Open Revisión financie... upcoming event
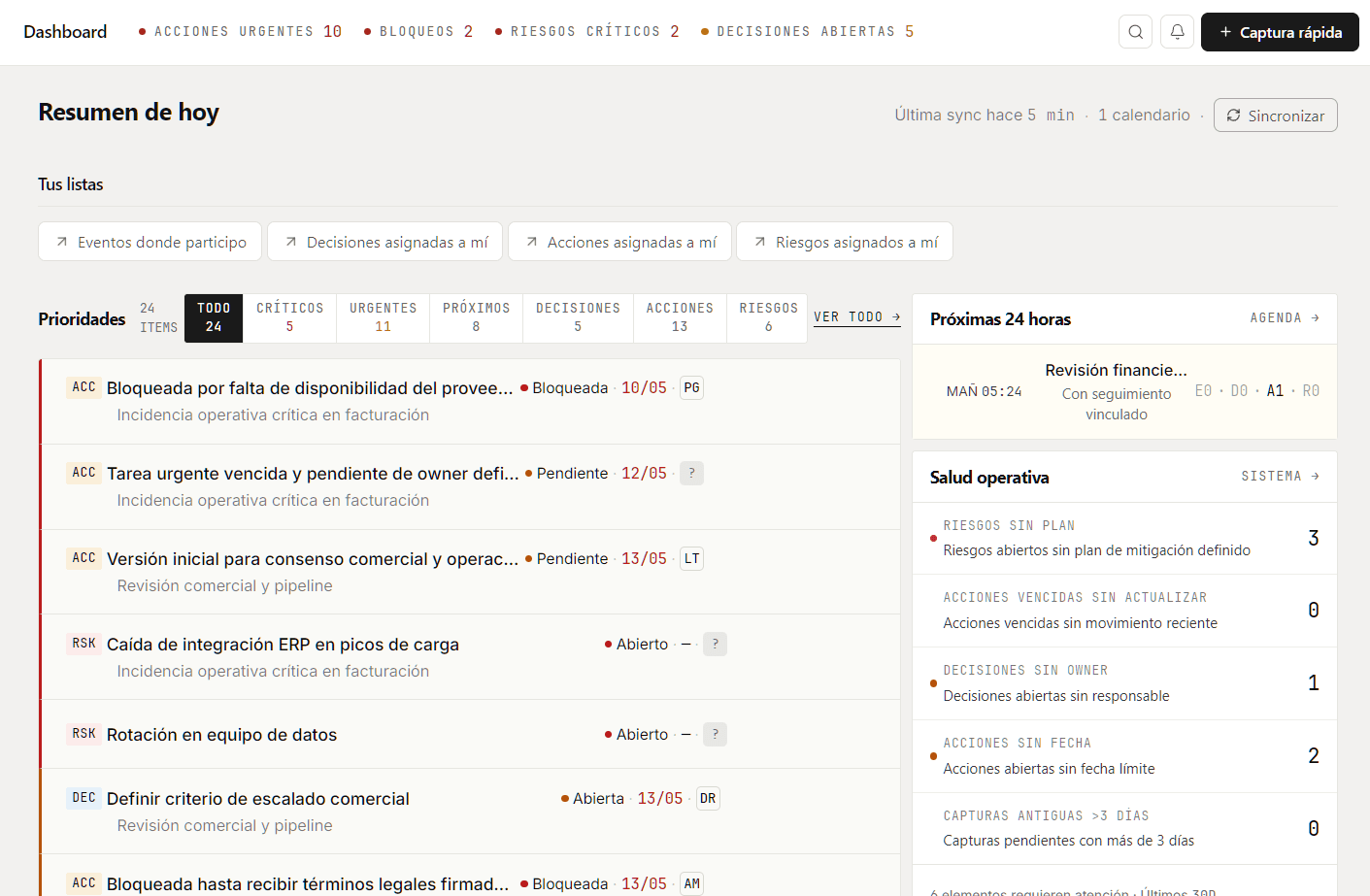The height and width of the screenshot is (896, 1370). [1124, 392]
